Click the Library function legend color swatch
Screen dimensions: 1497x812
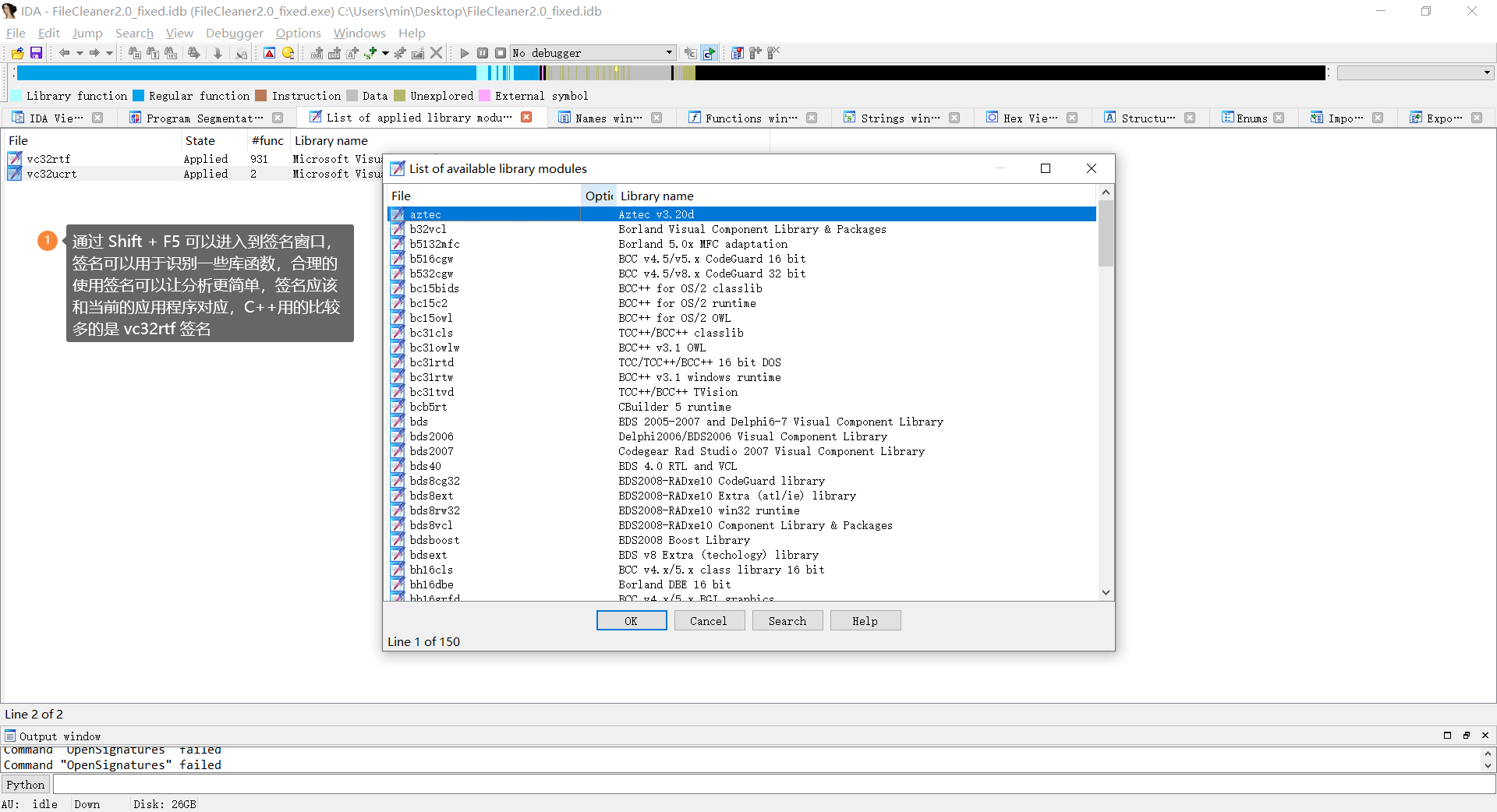pos(16,95)
